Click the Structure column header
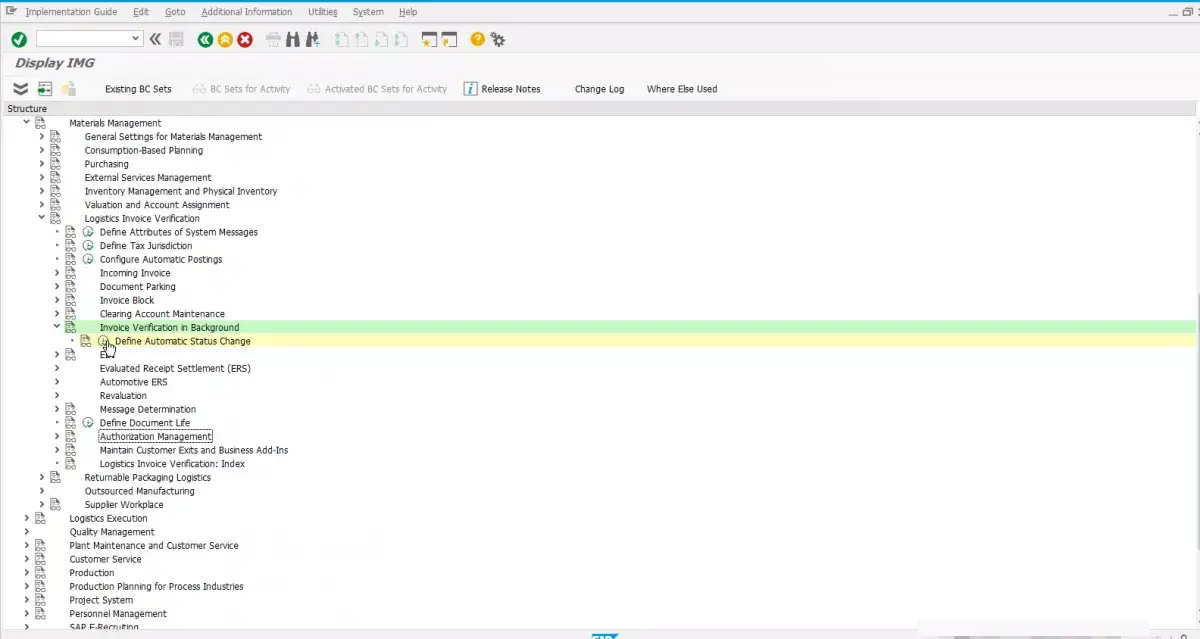The image size is (1200, 639). tap(27, 109)
